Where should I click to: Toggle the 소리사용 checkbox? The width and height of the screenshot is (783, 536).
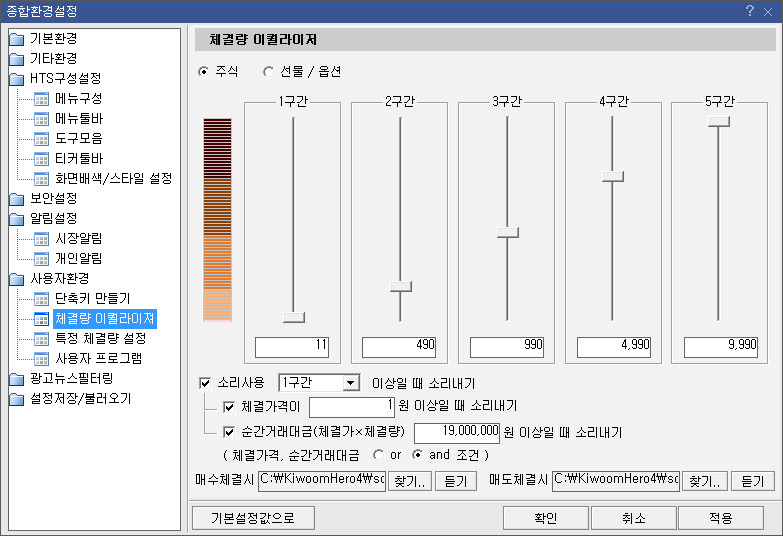[205, 383]
